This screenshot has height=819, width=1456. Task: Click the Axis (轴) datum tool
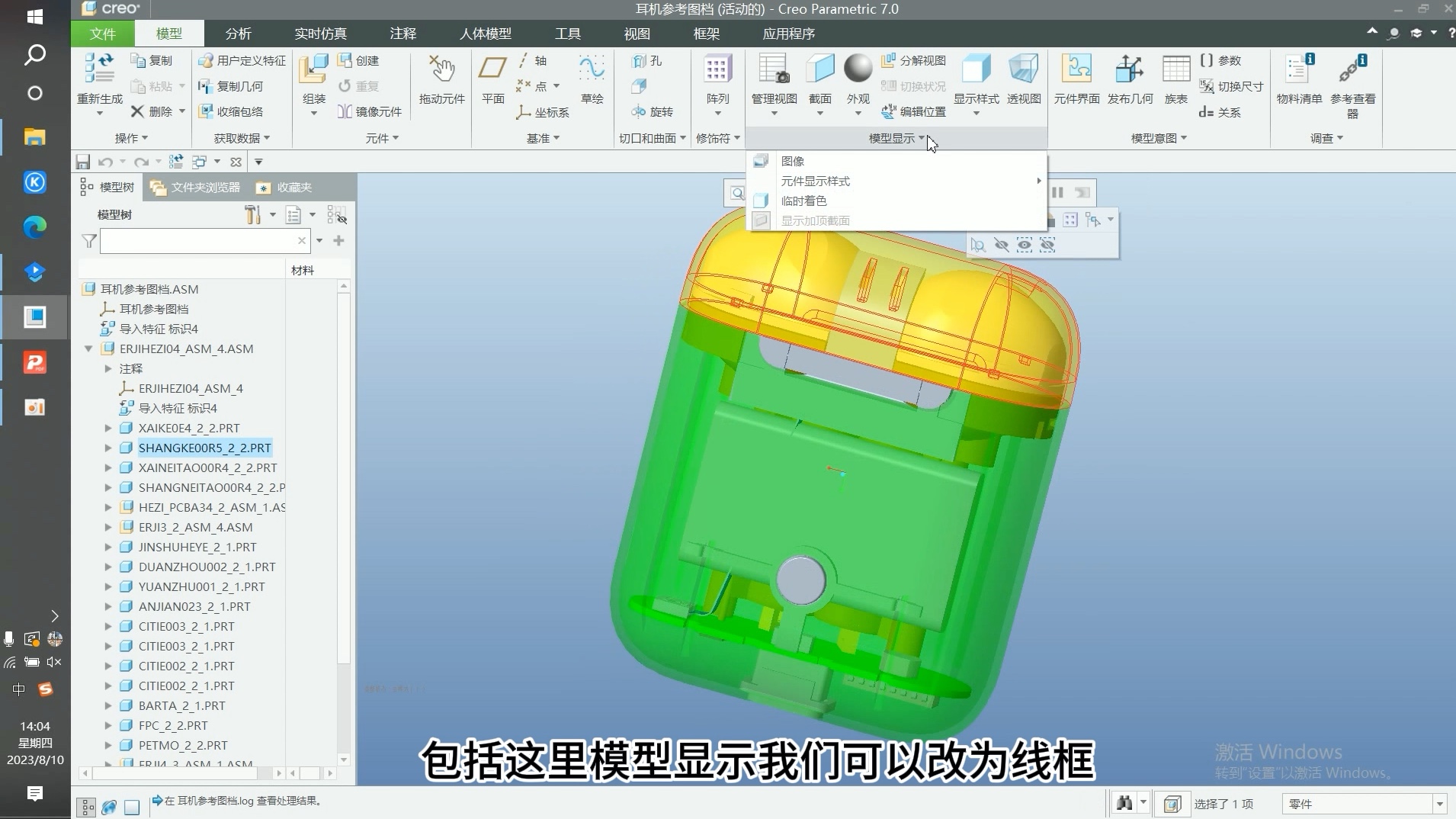pyautogui.click(x=532, y=60)
